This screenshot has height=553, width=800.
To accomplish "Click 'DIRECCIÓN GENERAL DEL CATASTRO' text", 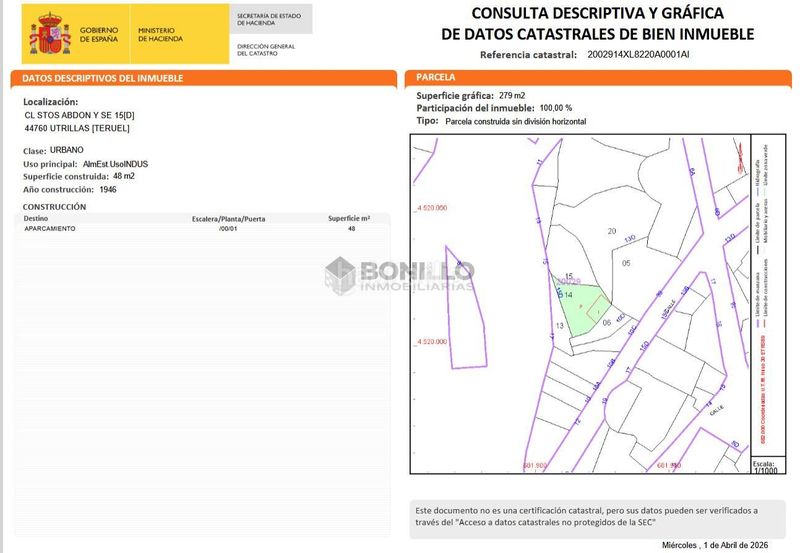I will (266, 49).
